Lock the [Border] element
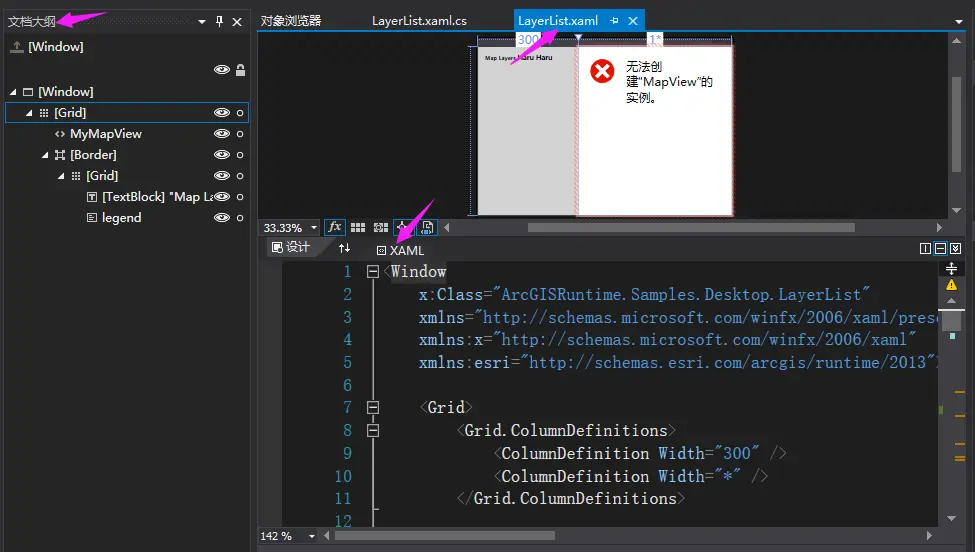 tap(240, 155)
